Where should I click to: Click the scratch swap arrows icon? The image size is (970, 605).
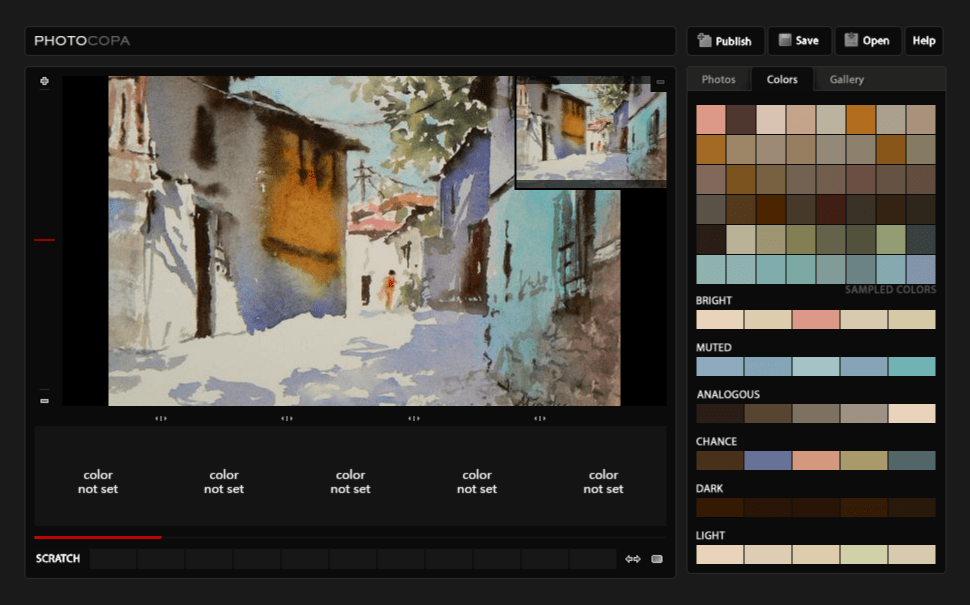pyautogui.click(x=632, y=559)
